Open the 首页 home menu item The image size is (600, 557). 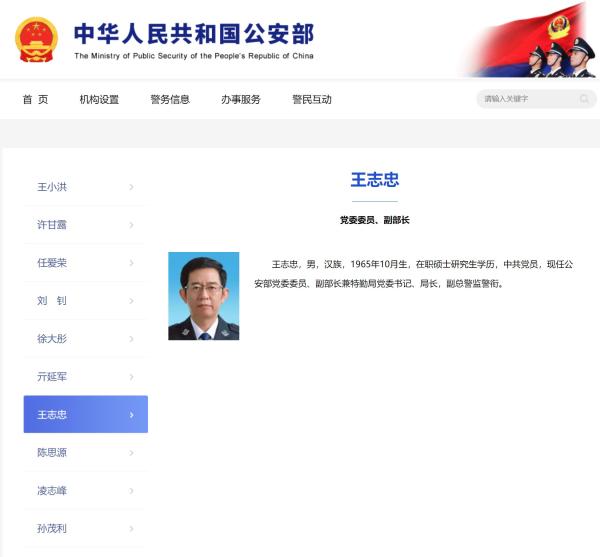(x=35, y=99)
